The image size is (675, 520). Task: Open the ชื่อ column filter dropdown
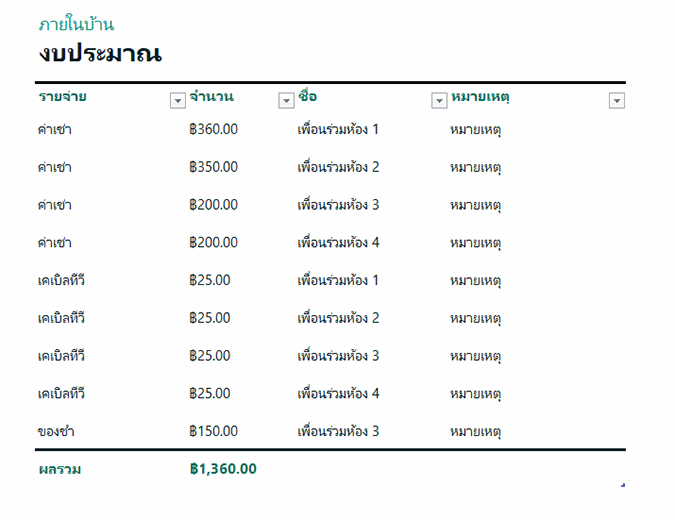[x=439, y=100]
